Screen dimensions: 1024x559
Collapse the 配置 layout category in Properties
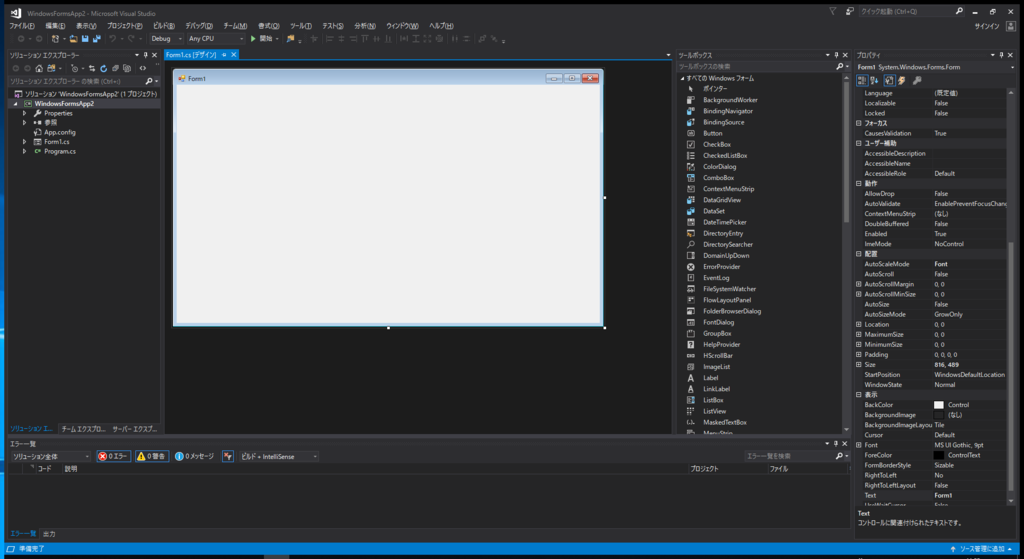point(859,254)
